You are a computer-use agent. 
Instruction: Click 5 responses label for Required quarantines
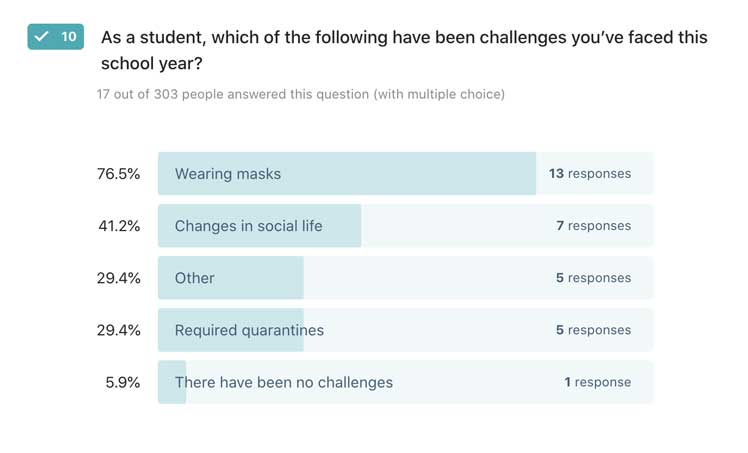[594, 330]
